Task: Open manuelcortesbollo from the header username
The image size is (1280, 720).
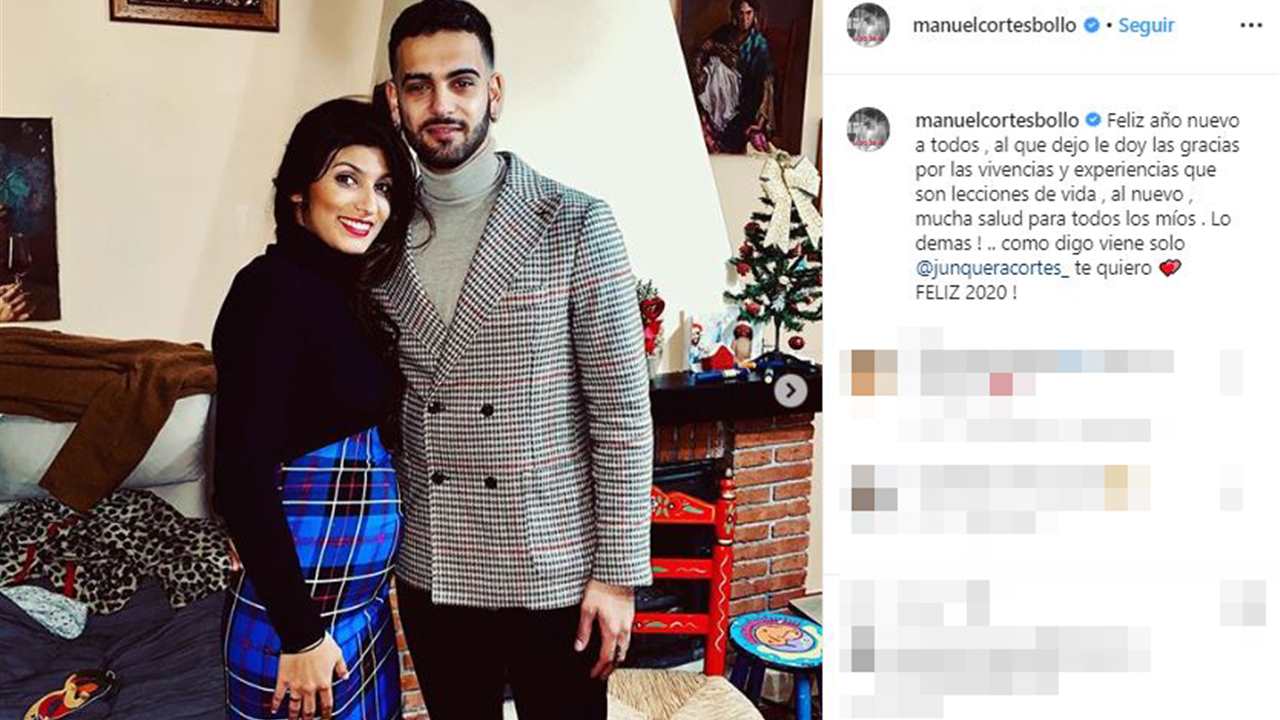Action: coord(997,26)
